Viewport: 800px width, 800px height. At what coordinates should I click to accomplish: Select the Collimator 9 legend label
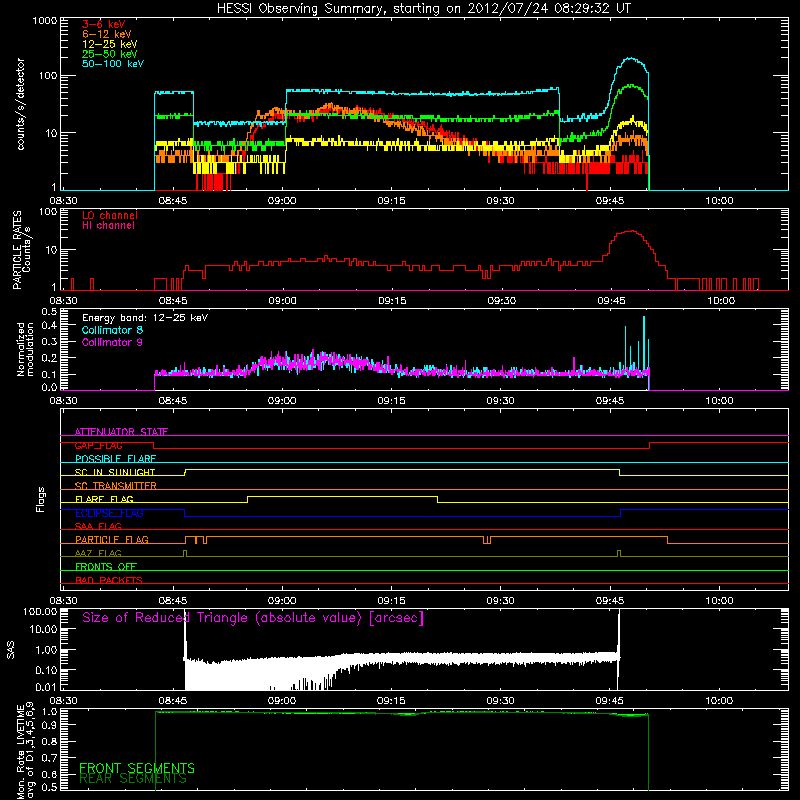112,342
